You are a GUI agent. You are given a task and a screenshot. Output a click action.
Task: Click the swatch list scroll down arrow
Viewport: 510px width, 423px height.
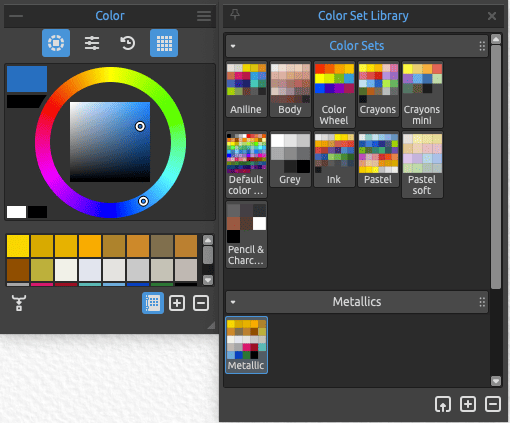point(208,280)
